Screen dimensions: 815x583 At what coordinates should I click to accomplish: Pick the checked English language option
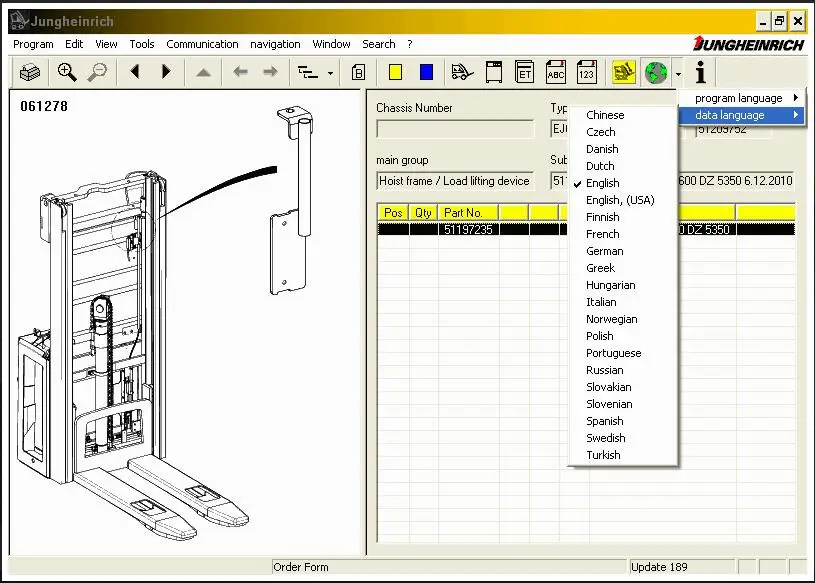point(602,183)
